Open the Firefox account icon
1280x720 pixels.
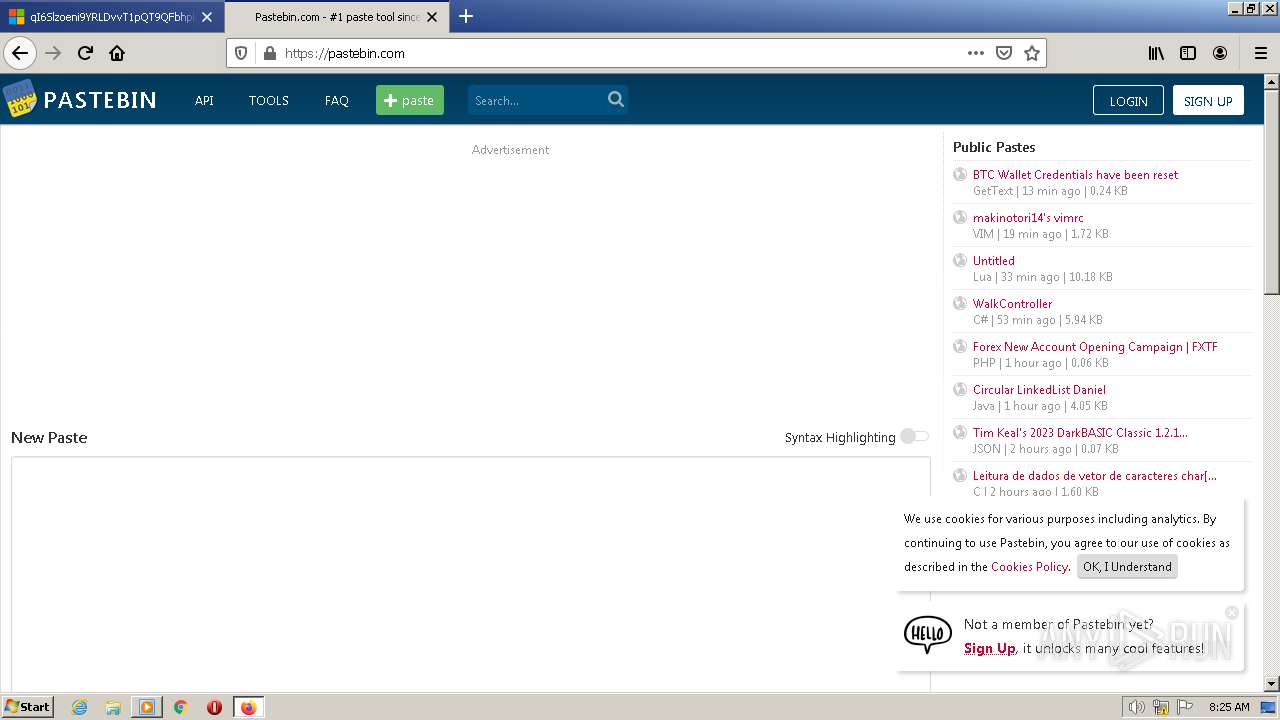coord(1220,53)
